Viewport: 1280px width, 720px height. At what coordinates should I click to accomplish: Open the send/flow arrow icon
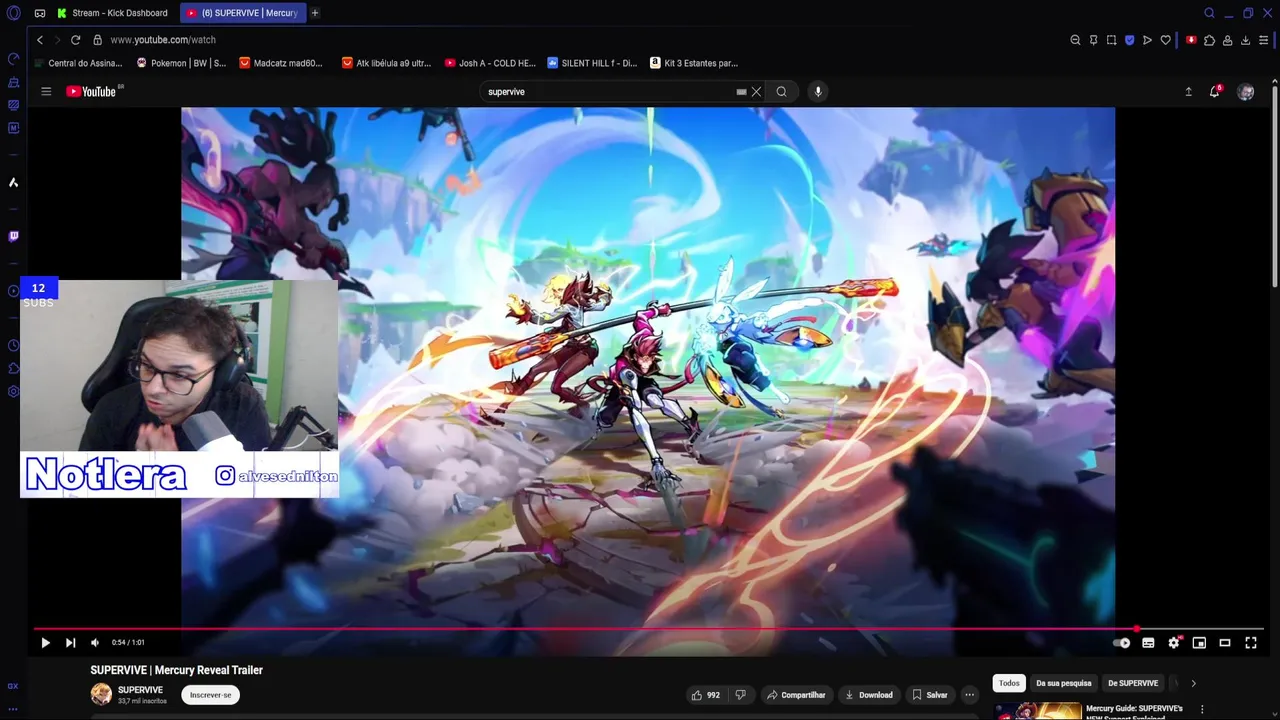1147,40
